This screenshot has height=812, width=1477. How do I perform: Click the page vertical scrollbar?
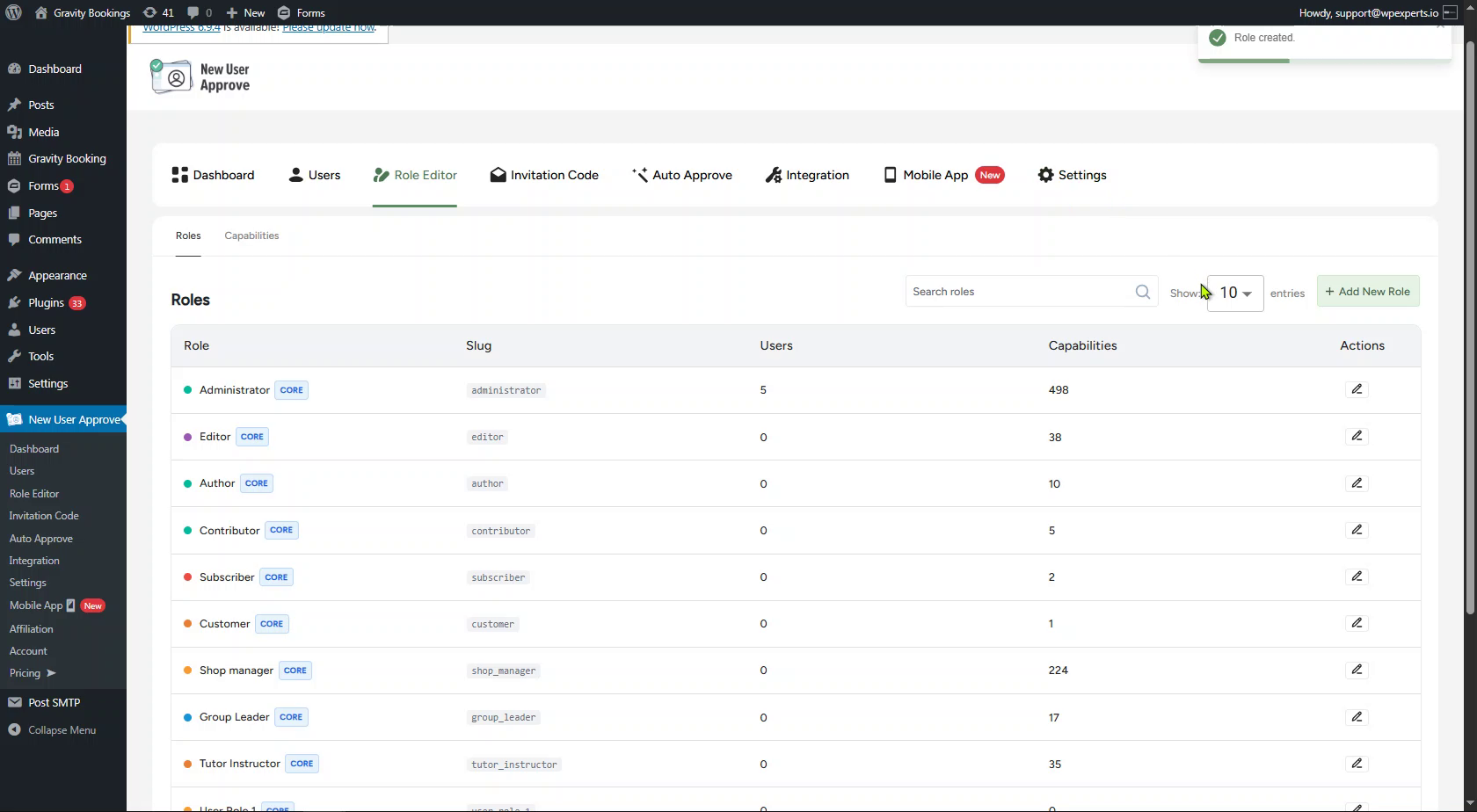1470,330
